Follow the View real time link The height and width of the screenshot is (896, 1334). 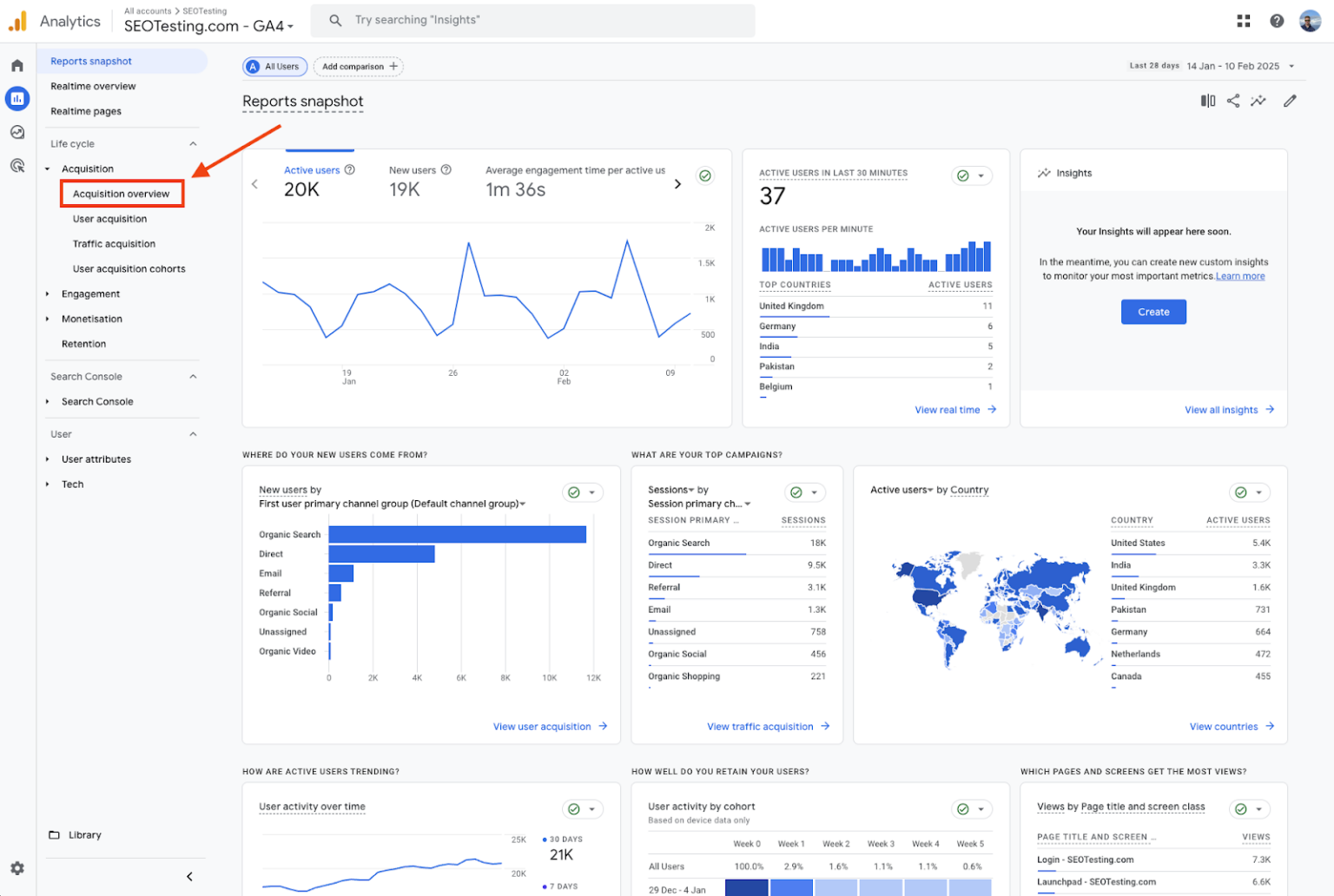[948, 409]
